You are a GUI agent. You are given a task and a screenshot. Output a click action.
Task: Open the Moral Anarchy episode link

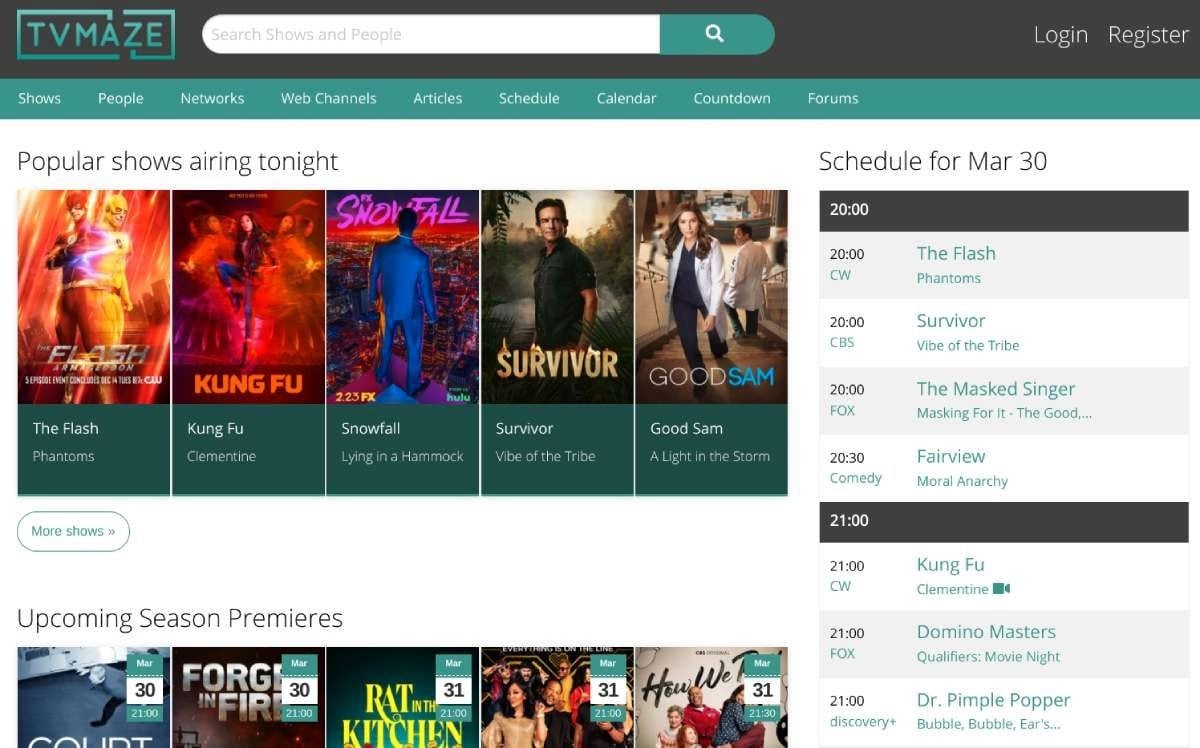pyautogui.click(x=962, y=481)
